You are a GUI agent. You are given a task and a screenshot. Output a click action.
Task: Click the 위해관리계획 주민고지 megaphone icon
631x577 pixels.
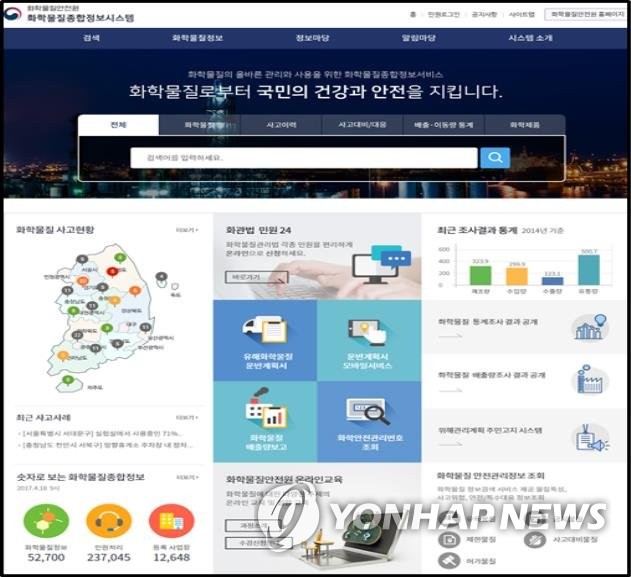coord(591,436)
